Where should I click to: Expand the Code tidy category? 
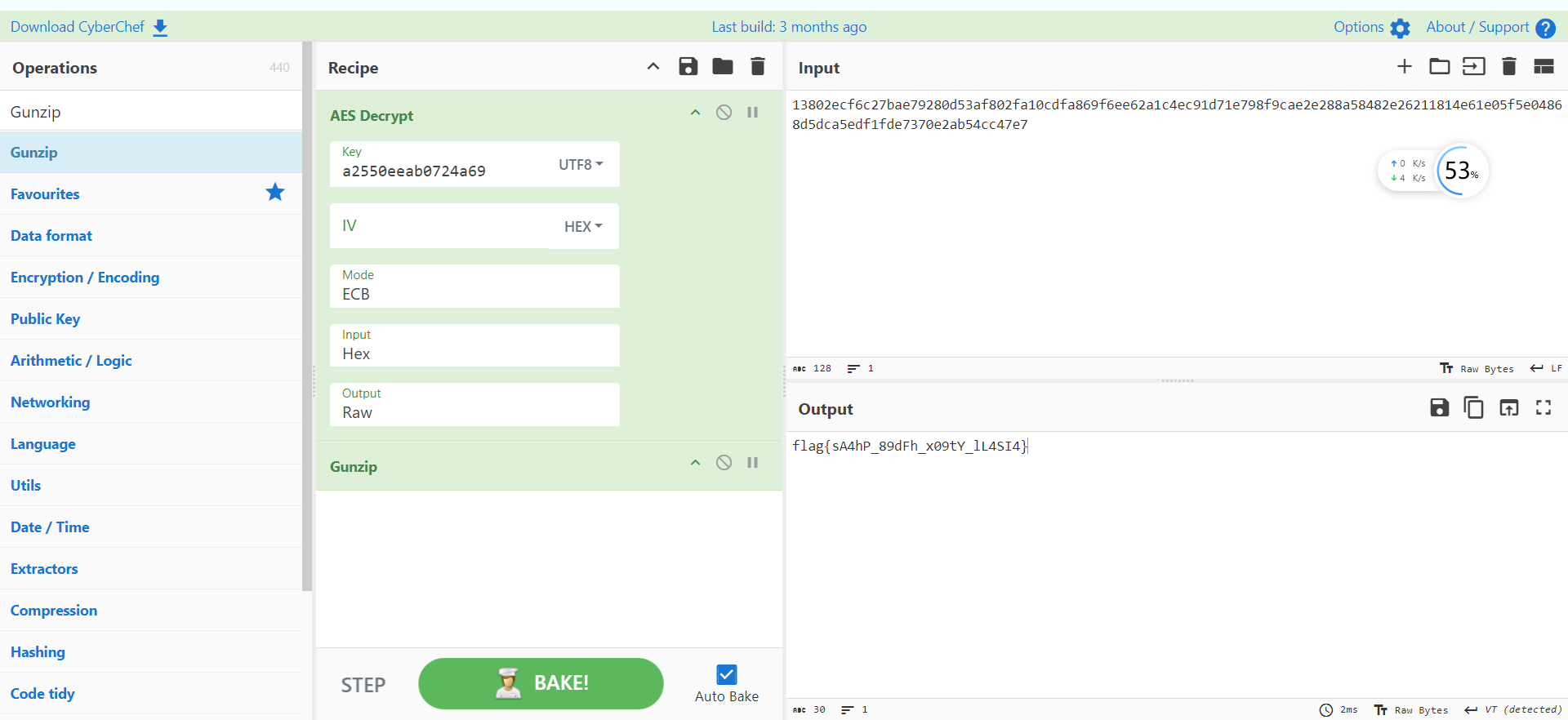tap(151, 694)
